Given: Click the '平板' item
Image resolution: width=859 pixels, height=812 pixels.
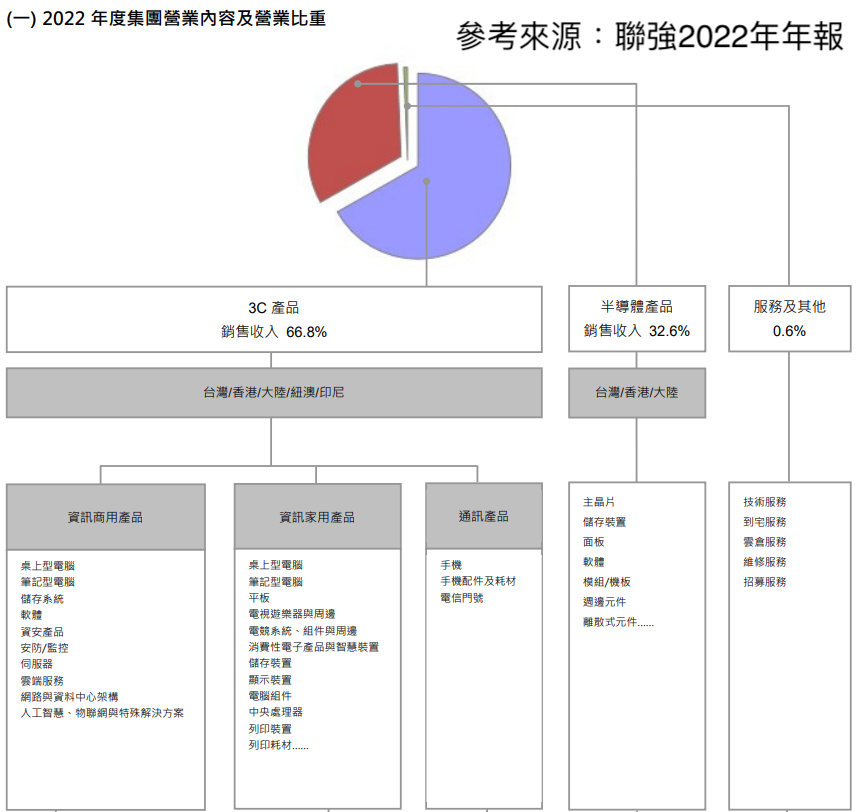Looking at the screenshot, I should pos(259,598).
